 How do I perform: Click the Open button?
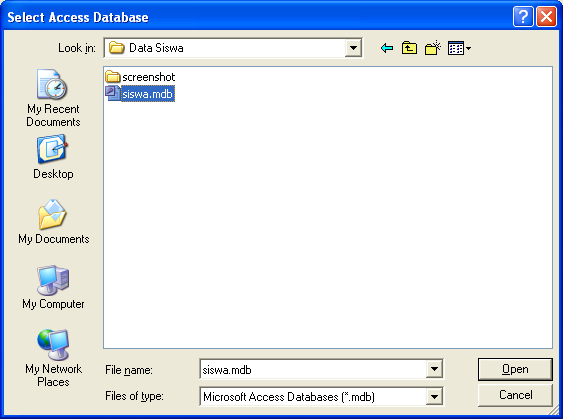click(x=515, y=369)
